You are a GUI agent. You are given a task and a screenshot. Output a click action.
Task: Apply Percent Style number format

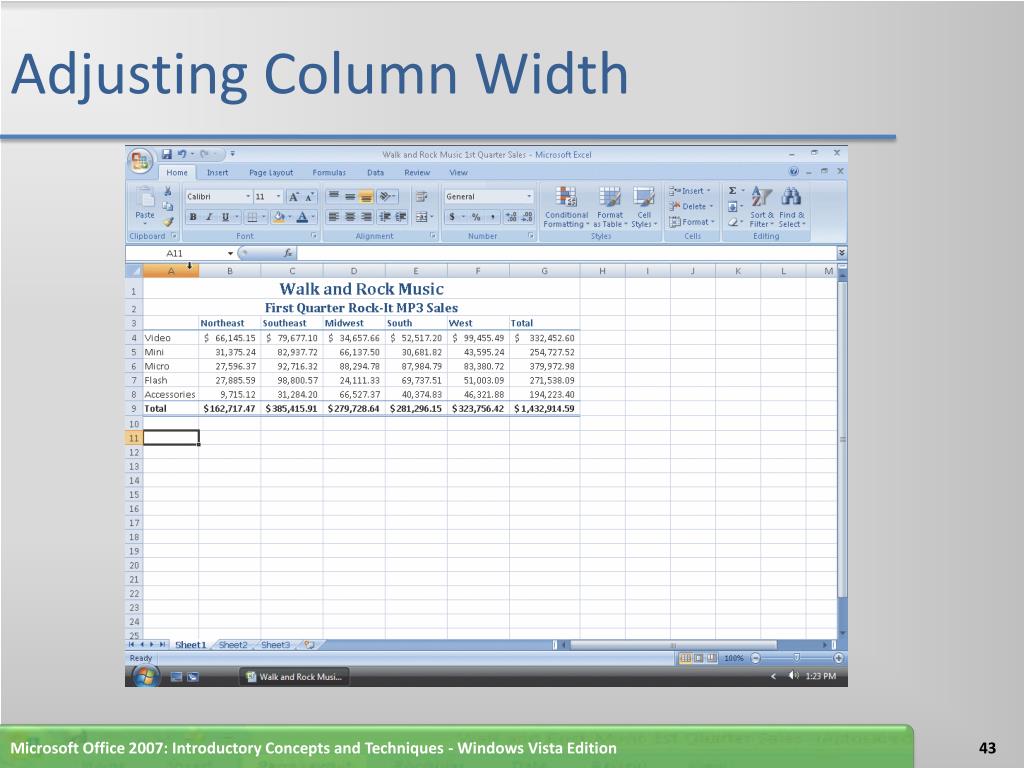click(476, 217)
